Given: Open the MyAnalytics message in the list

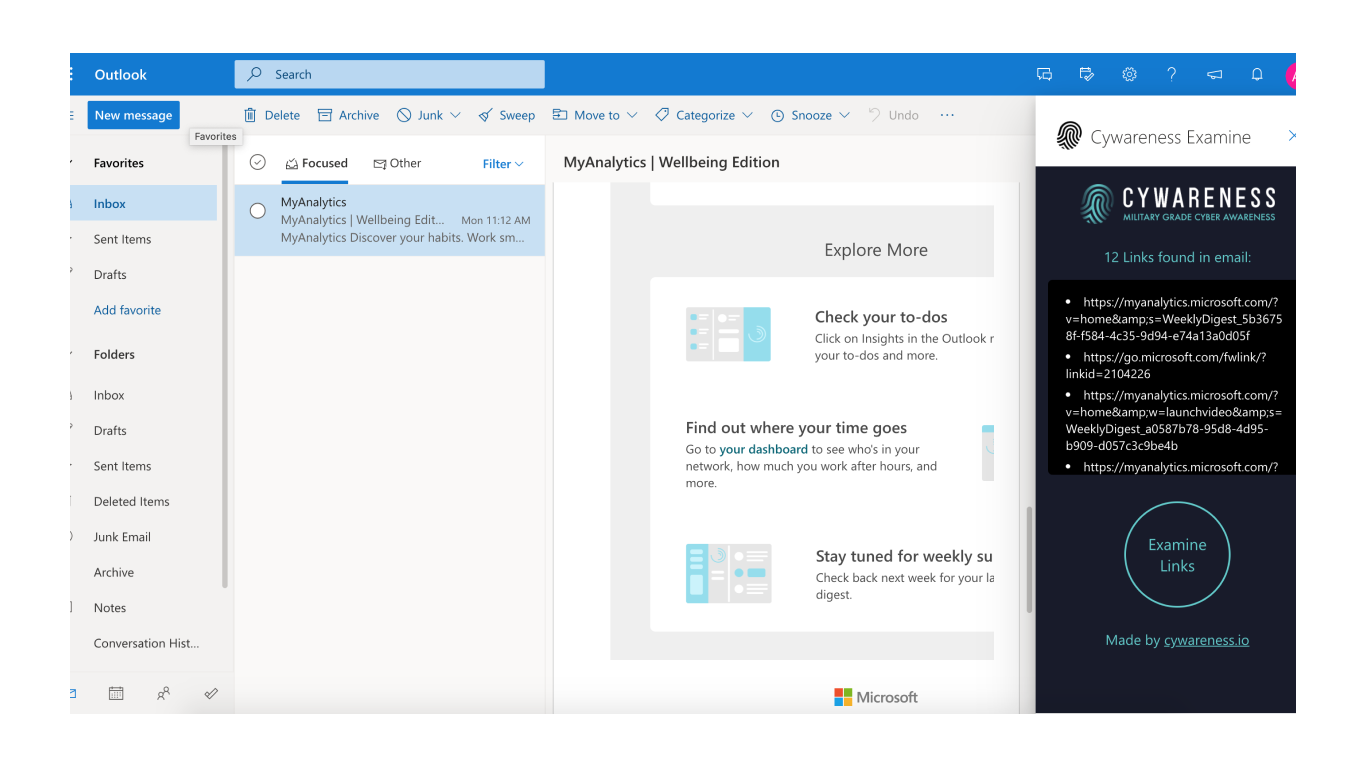Looking at the screenshot, I should coord(390,220).
